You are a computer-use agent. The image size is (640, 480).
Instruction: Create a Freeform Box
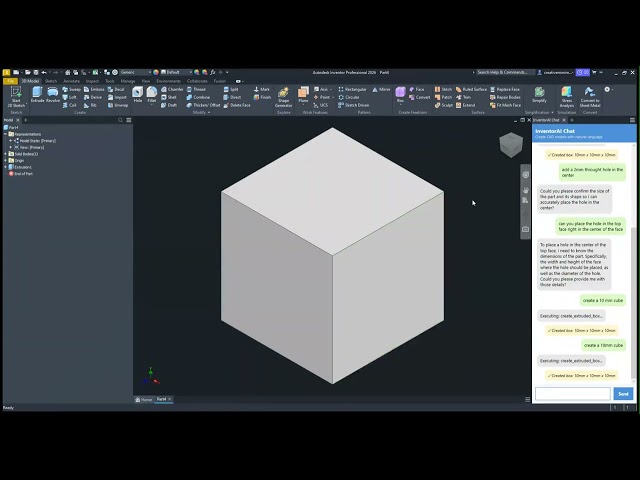pyautogui.click(x=400, y=95)
